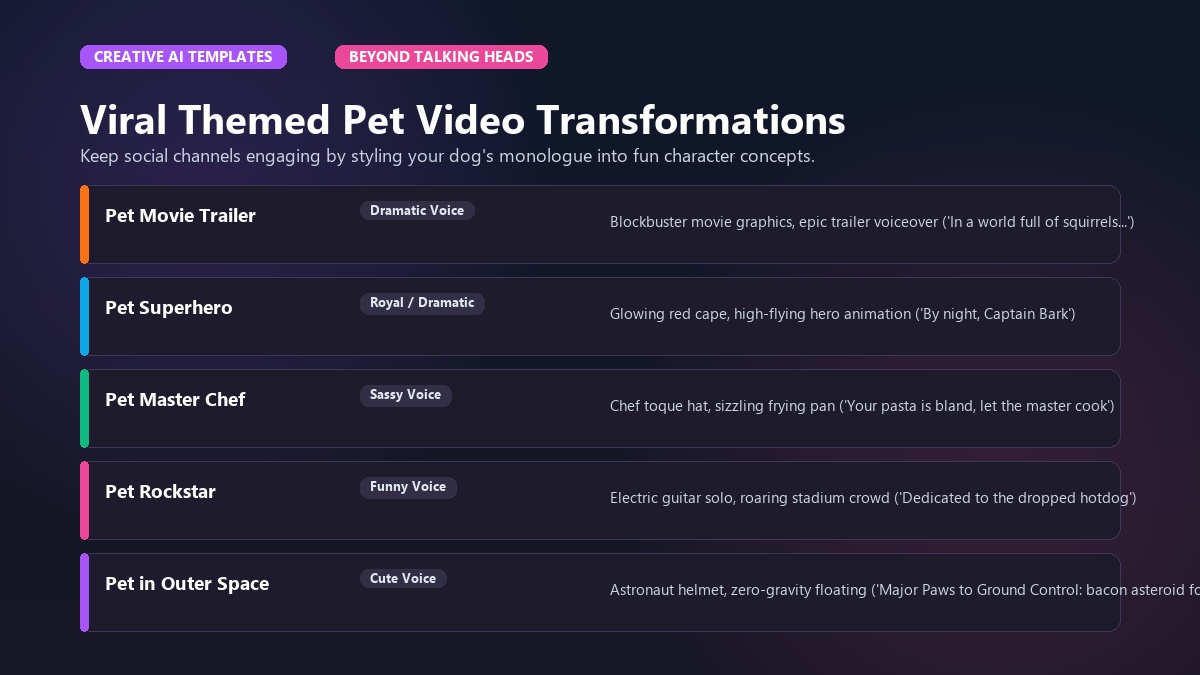This screenshot has height=675, width=1200.
Task: Click the Chef toque hat description
Action: (x=862, y=406)
